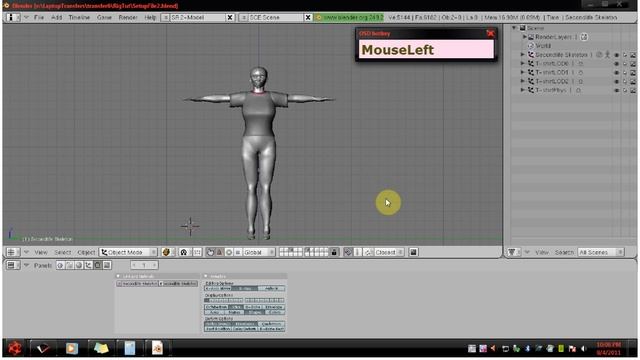Switch to the Object context icon in Panels

click(x=88, y=265)
